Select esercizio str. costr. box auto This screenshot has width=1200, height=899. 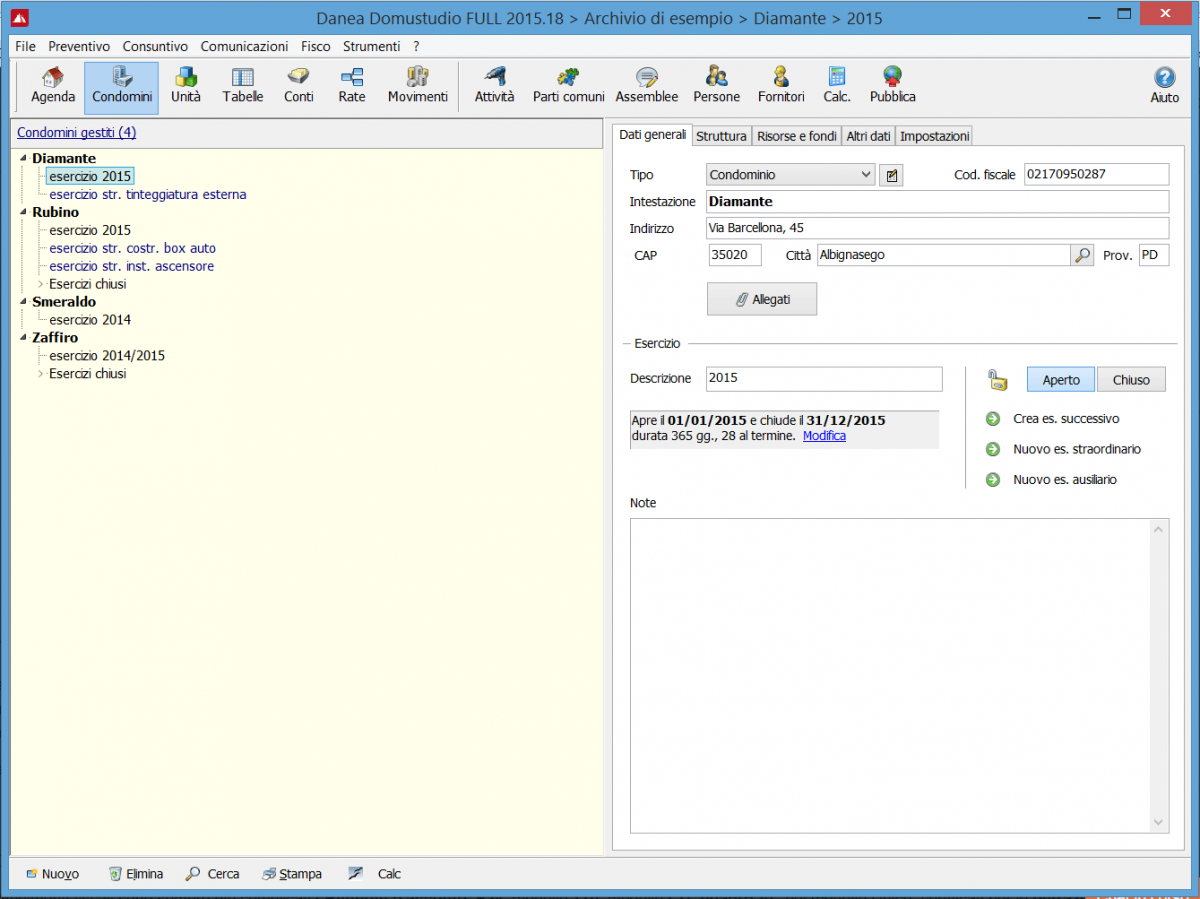pyautogui.click(x=132, y=248)
